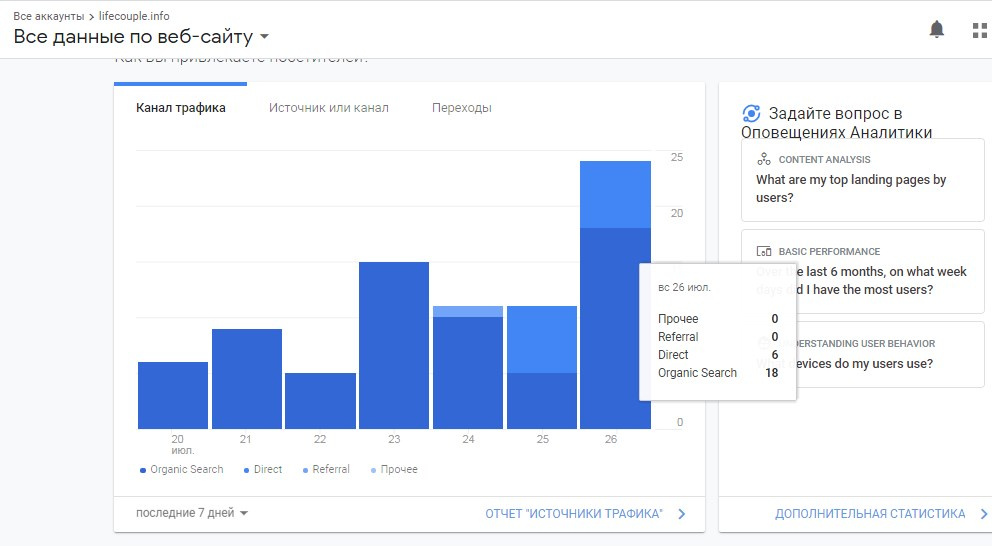Click 'What are my top landing pages' question
The width and height of the screenshot is (992, 546).
(851, 189)
